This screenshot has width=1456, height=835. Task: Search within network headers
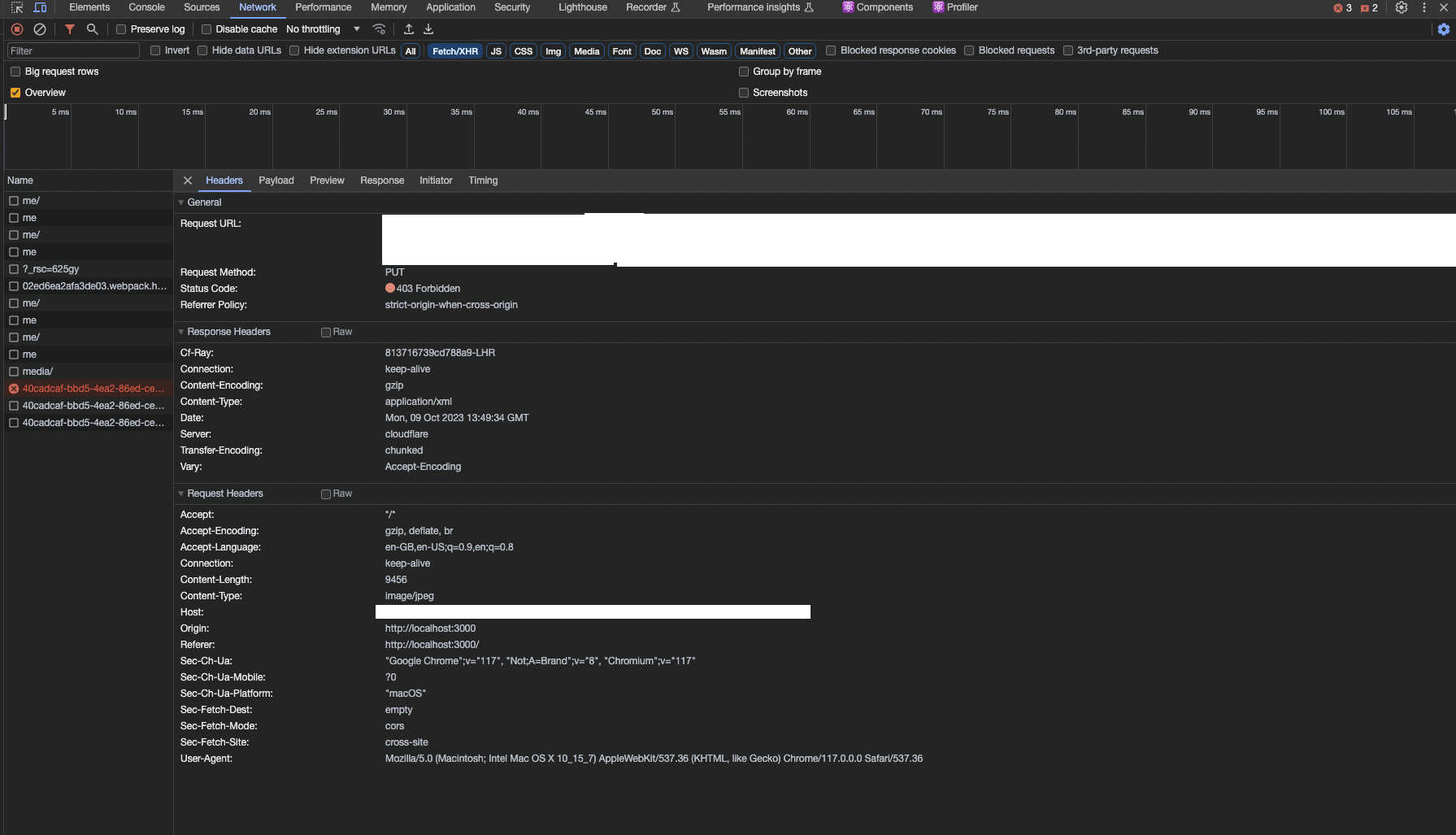coord(93,28)
